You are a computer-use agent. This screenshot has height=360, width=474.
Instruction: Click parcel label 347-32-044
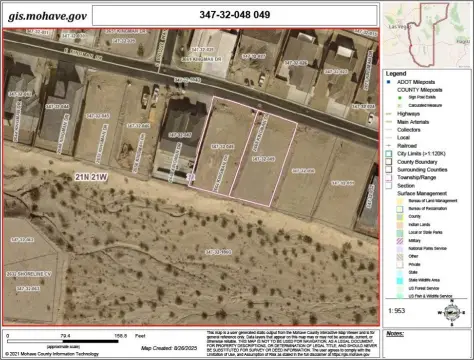[x=57, y=107]
